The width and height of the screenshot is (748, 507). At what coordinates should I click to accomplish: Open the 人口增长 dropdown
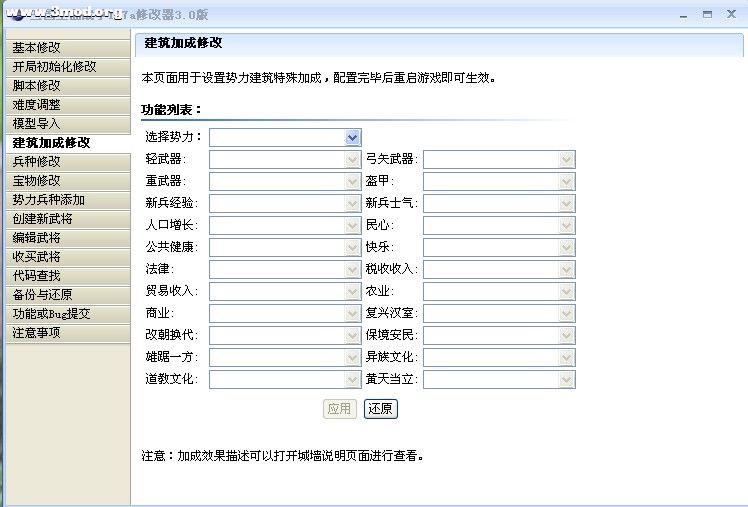point(284,225)
